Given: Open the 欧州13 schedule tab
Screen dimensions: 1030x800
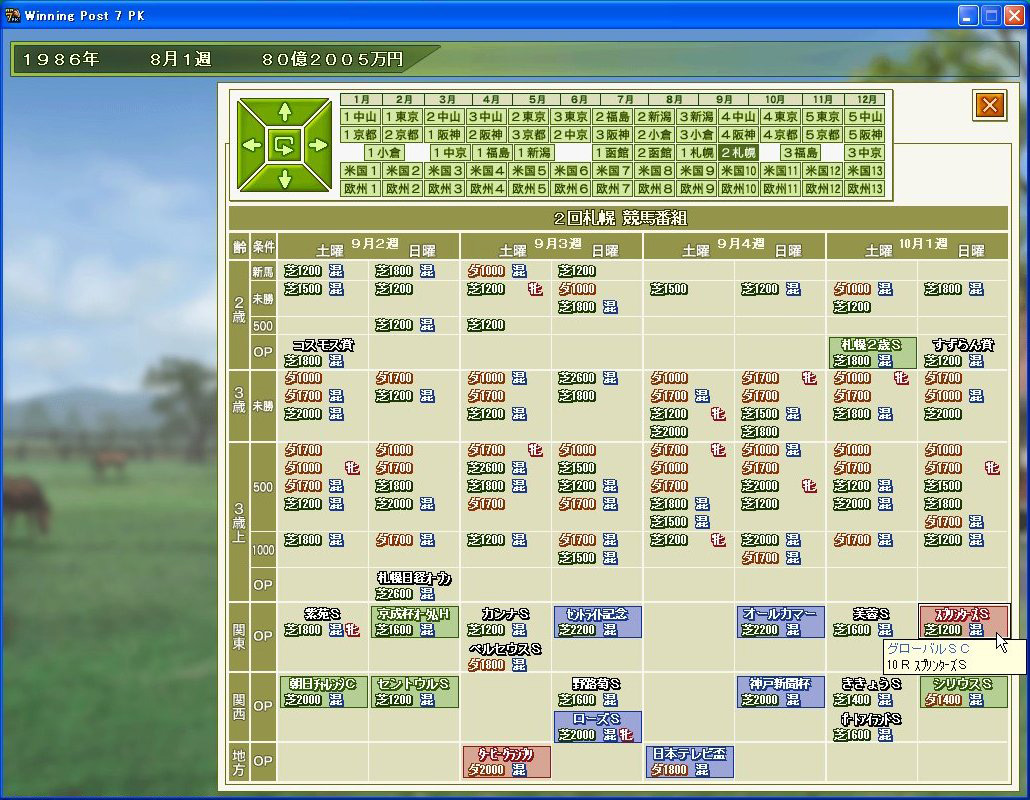Looking at the screenshot, I should click(x=864, y=189).
